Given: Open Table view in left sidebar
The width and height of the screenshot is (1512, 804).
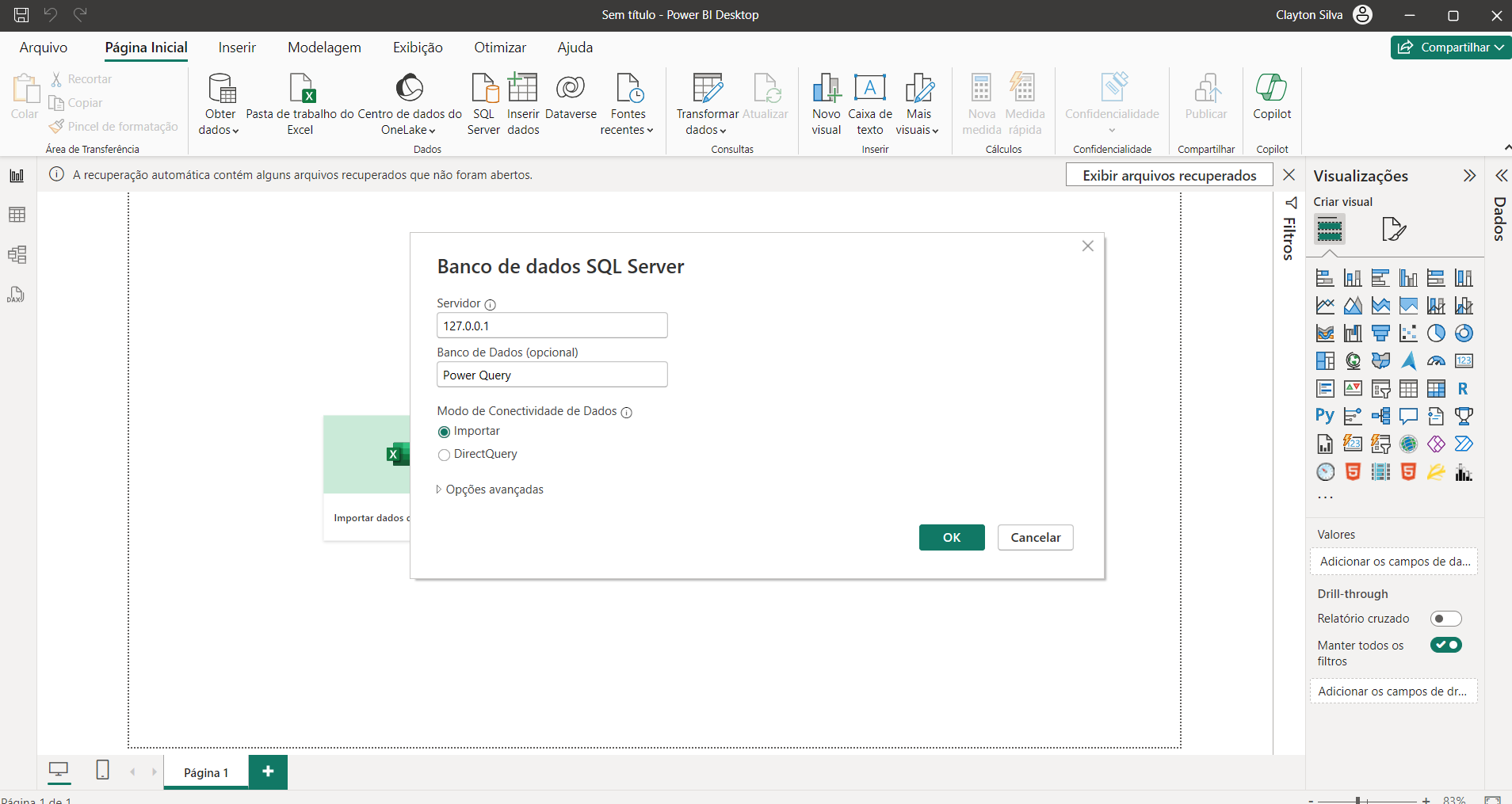Looking at the screenshot, I should [x=17, y=215].
